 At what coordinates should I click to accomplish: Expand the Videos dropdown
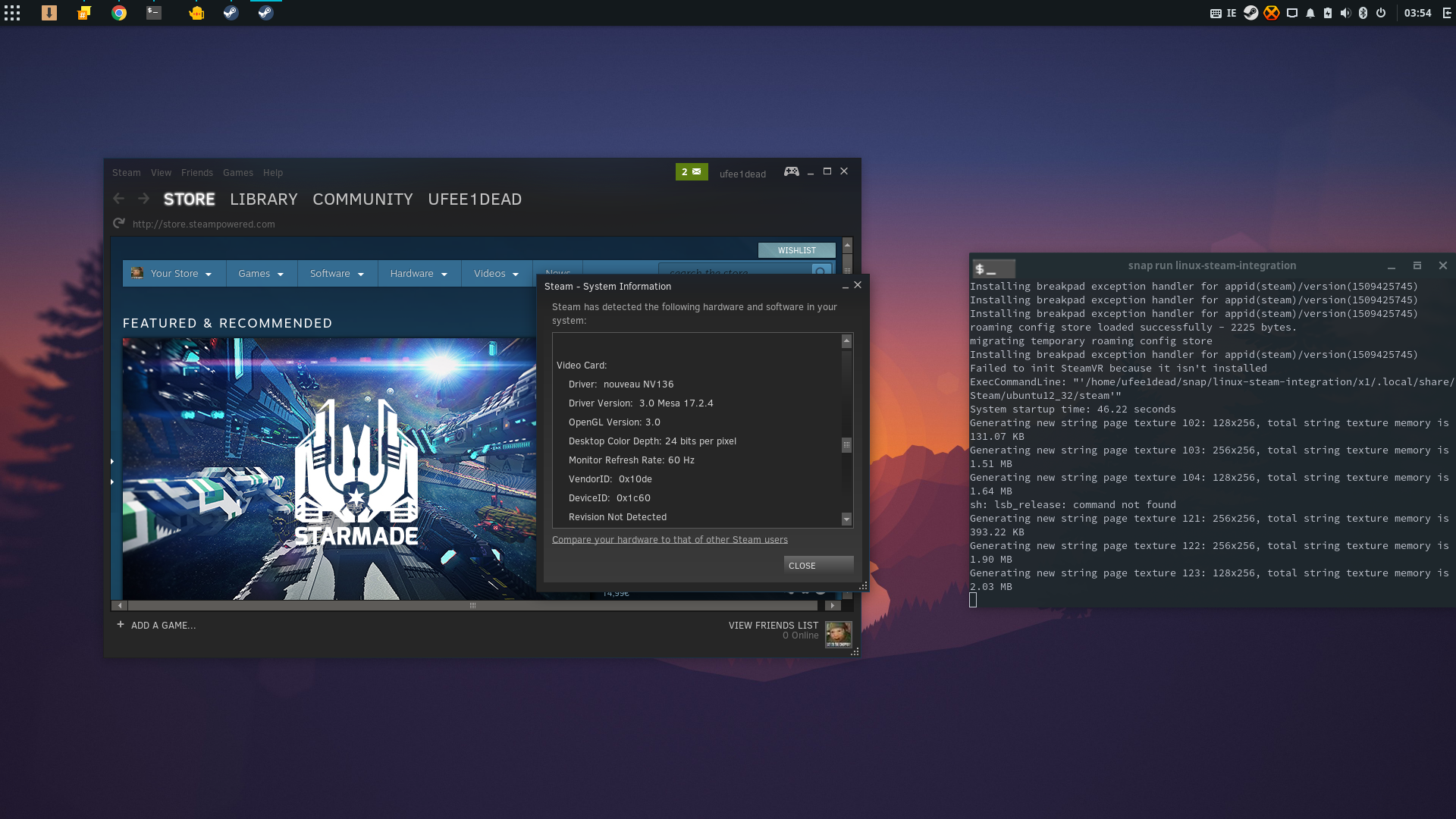coord(497,274)
